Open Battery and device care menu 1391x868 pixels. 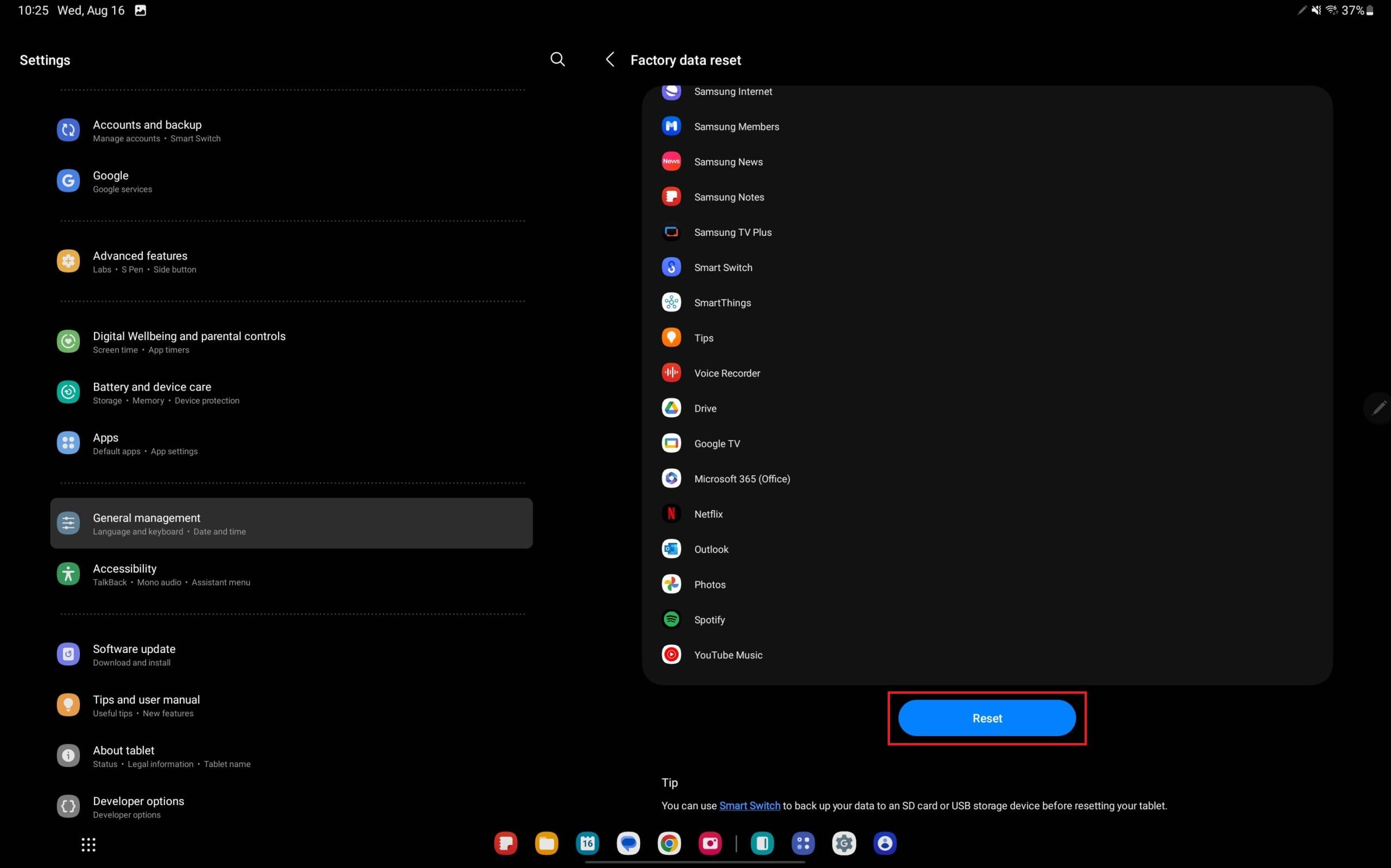point(291,392)
